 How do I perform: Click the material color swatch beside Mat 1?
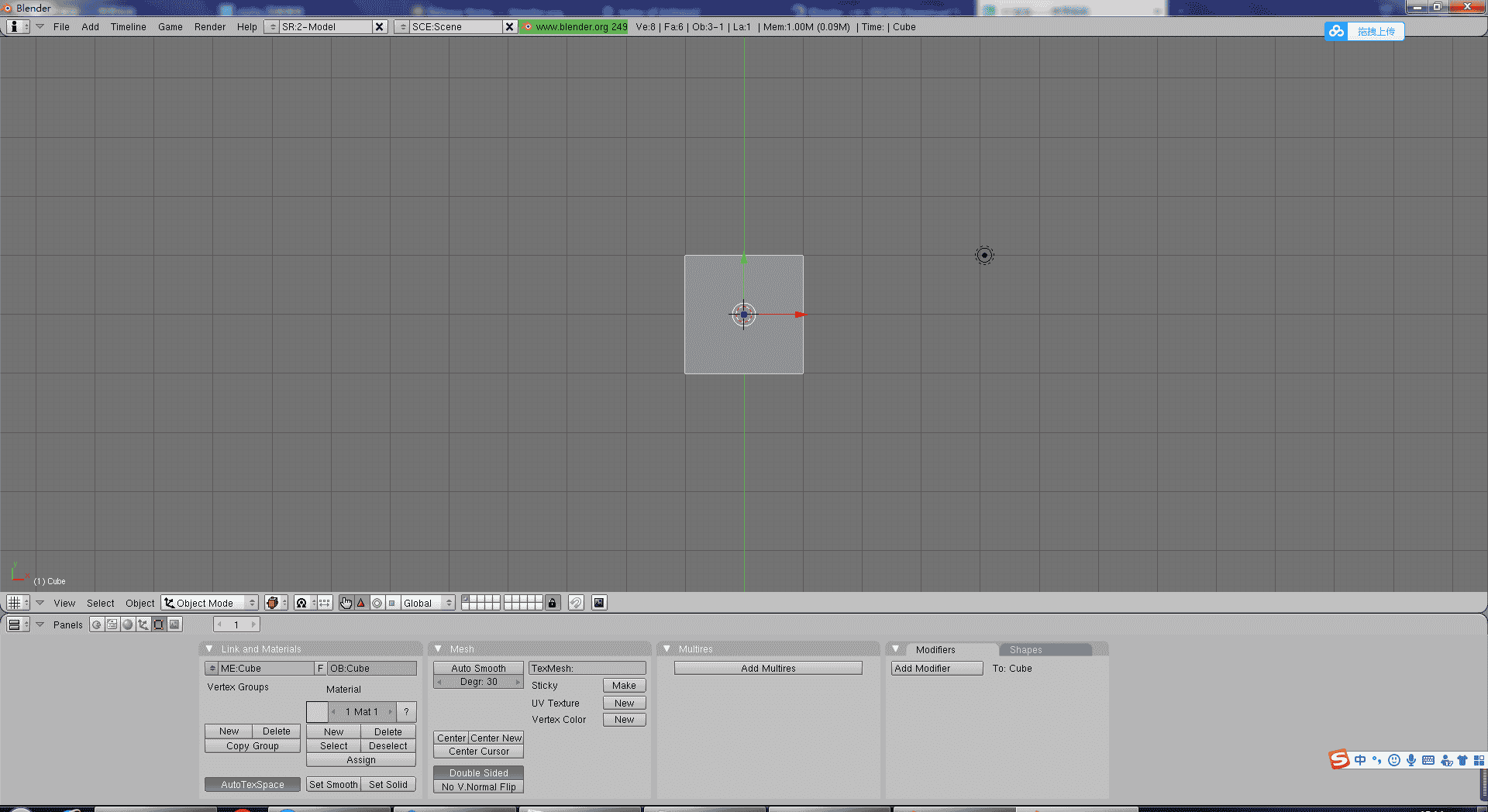point(317,711)
